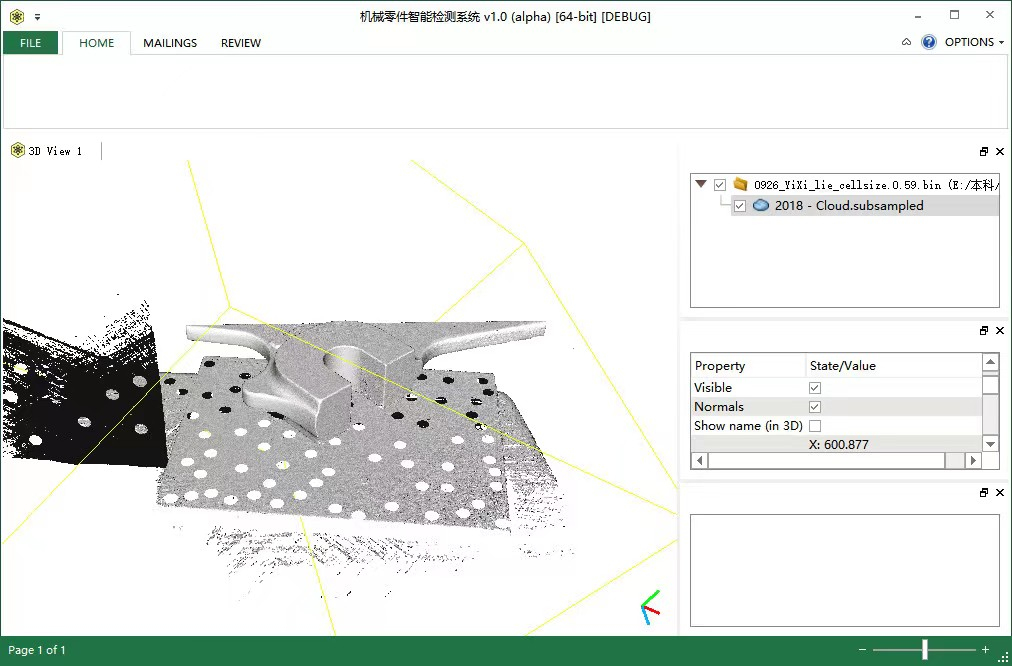Open the blue Help question mark icon
Image resolution: width=1012 pixels, height=666 pixels.
click(x=929, y=42)
